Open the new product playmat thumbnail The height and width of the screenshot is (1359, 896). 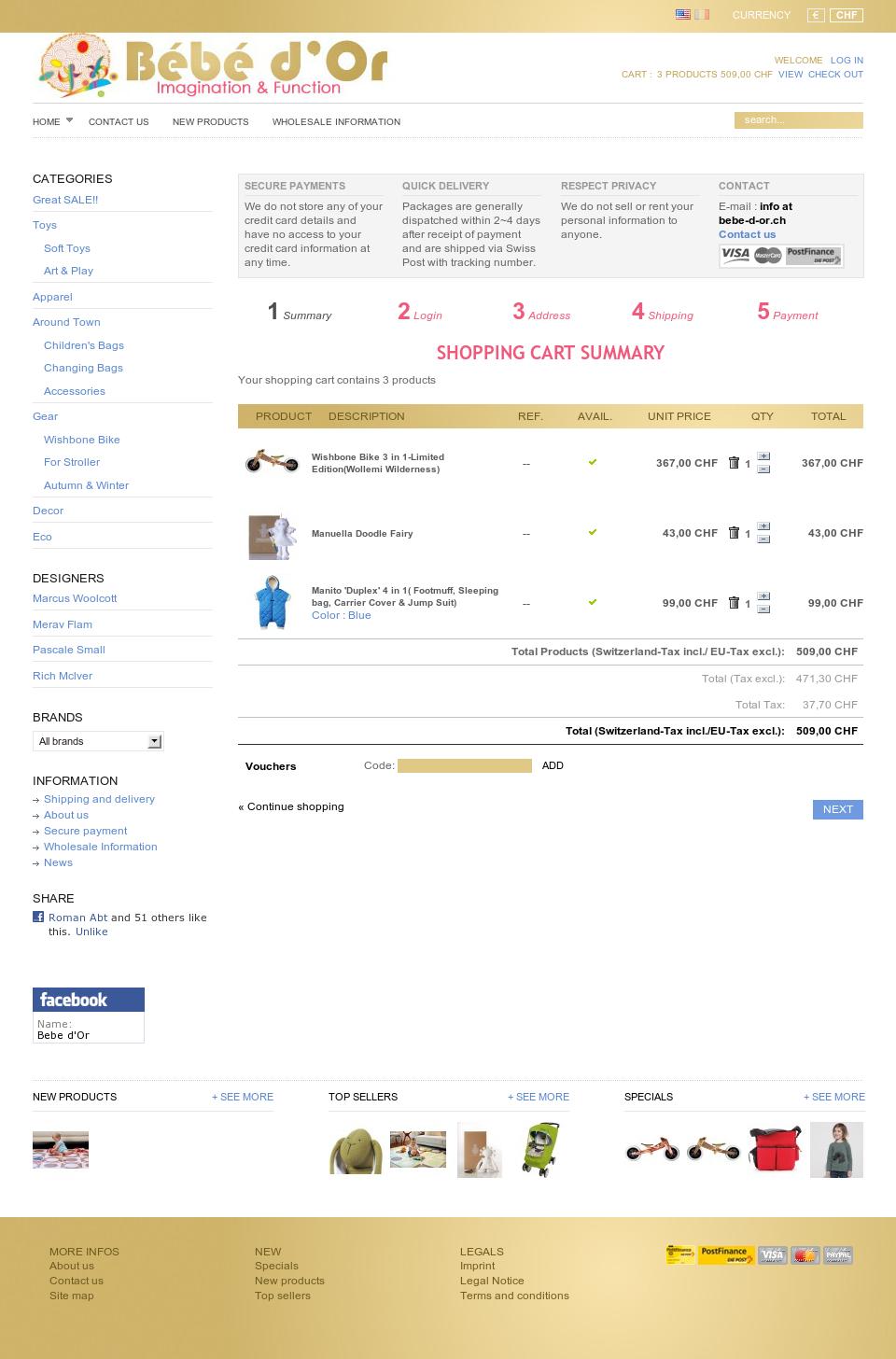61,1150
